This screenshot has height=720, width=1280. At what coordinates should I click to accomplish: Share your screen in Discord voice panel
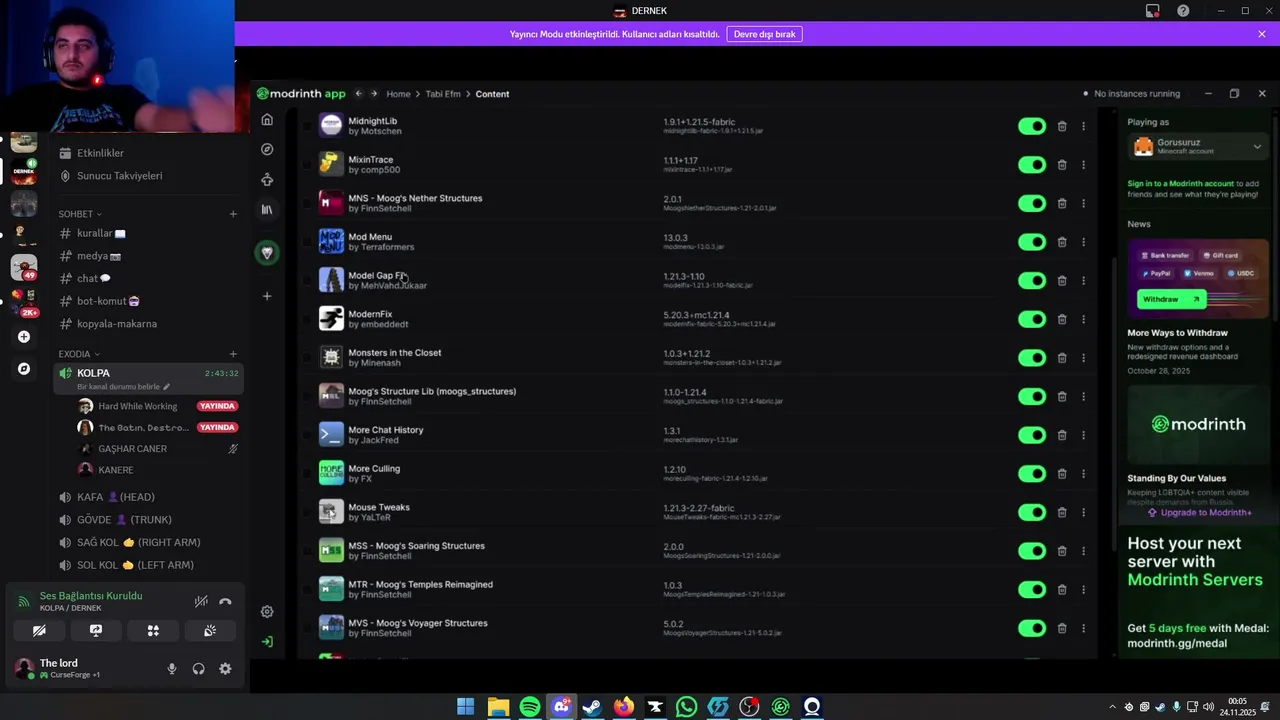tap(96, 631)
